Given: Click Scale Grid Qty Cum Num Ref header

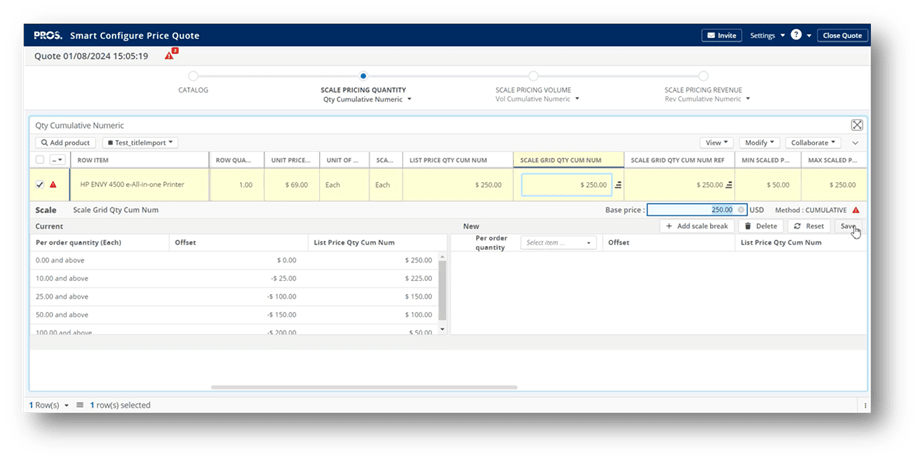Looking at the screenshot, I should (x=679, y=160).
